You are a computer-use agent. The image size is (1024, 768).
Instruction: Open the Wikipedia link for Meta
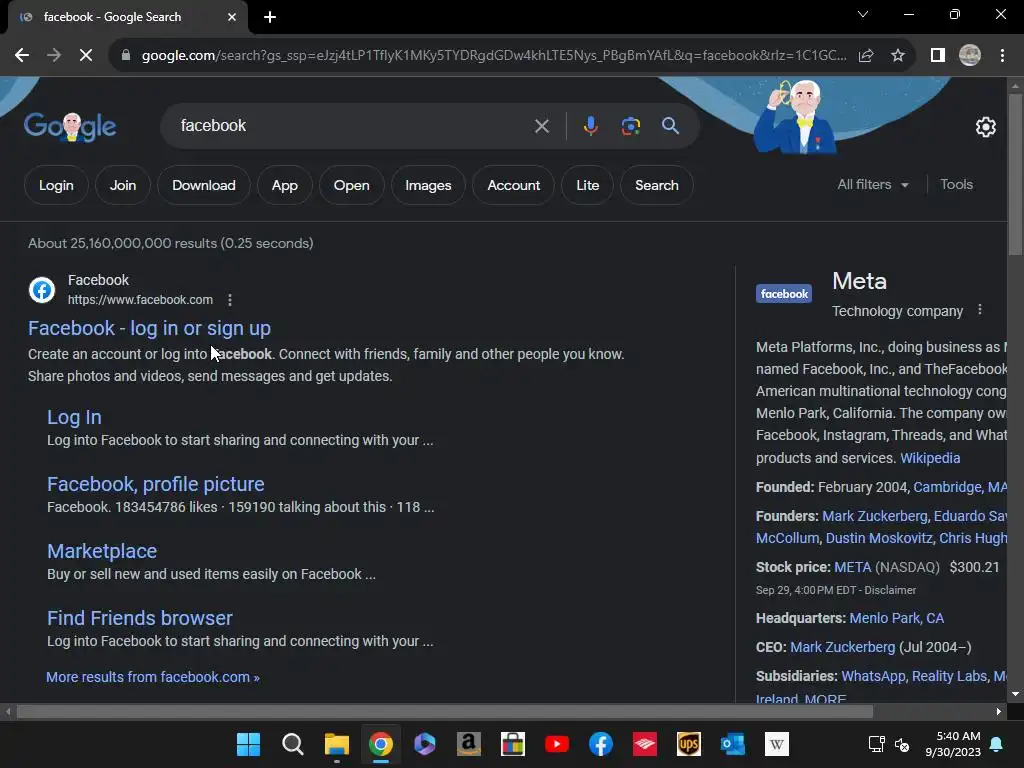pyautogui.click(x=930, y=458)
